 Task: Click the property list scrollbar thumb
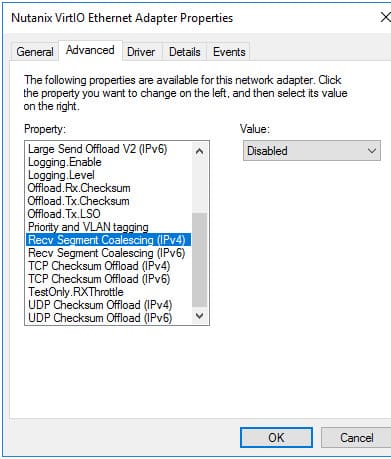click(x=199, y=260)
